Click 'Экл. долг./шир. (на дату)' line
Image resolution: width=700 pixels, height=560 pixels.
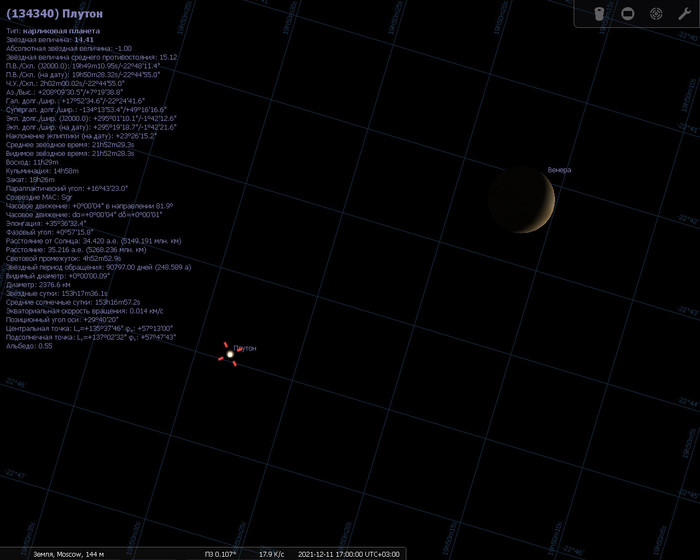[x=91, y=127]
